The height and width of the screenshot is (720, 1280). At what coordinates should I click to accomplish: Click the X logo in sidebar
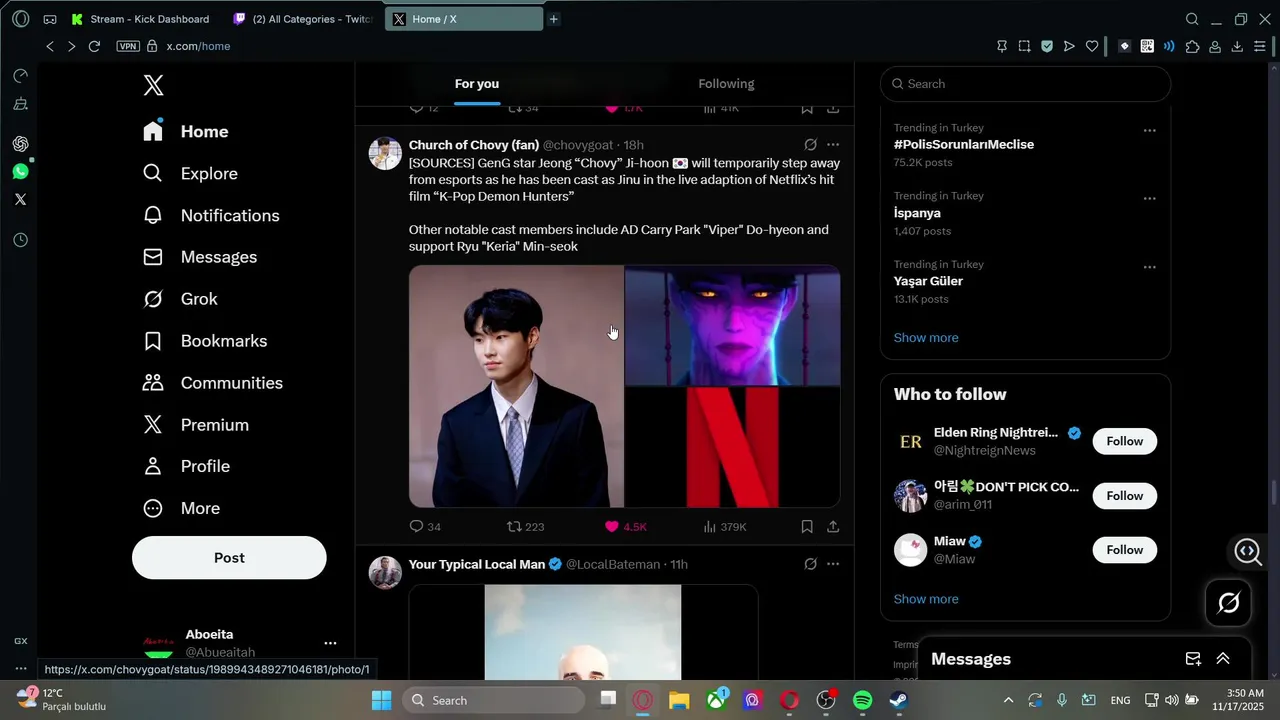pos(153,85)
